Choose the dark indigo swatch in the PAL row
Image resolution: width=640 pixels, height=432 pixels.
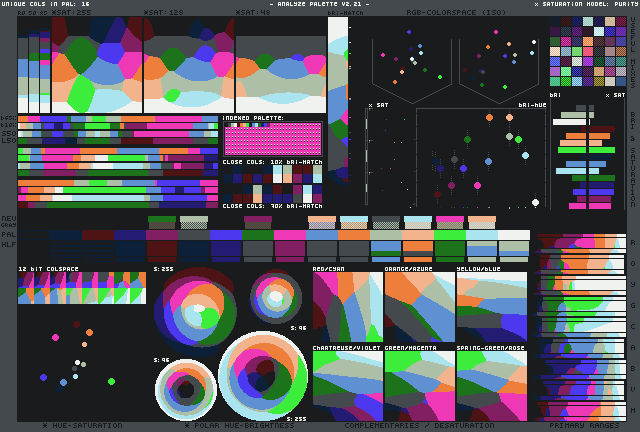click(130, 235)
